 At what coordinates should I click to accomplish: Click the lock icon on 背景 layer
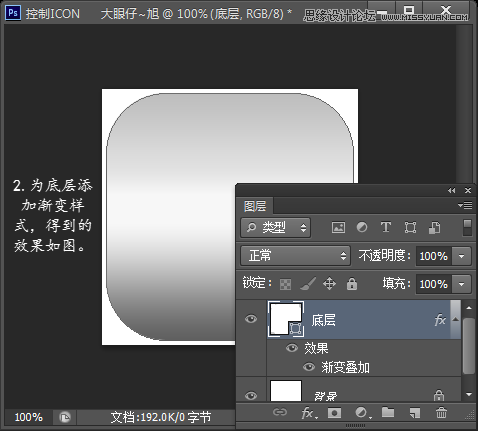439,396
